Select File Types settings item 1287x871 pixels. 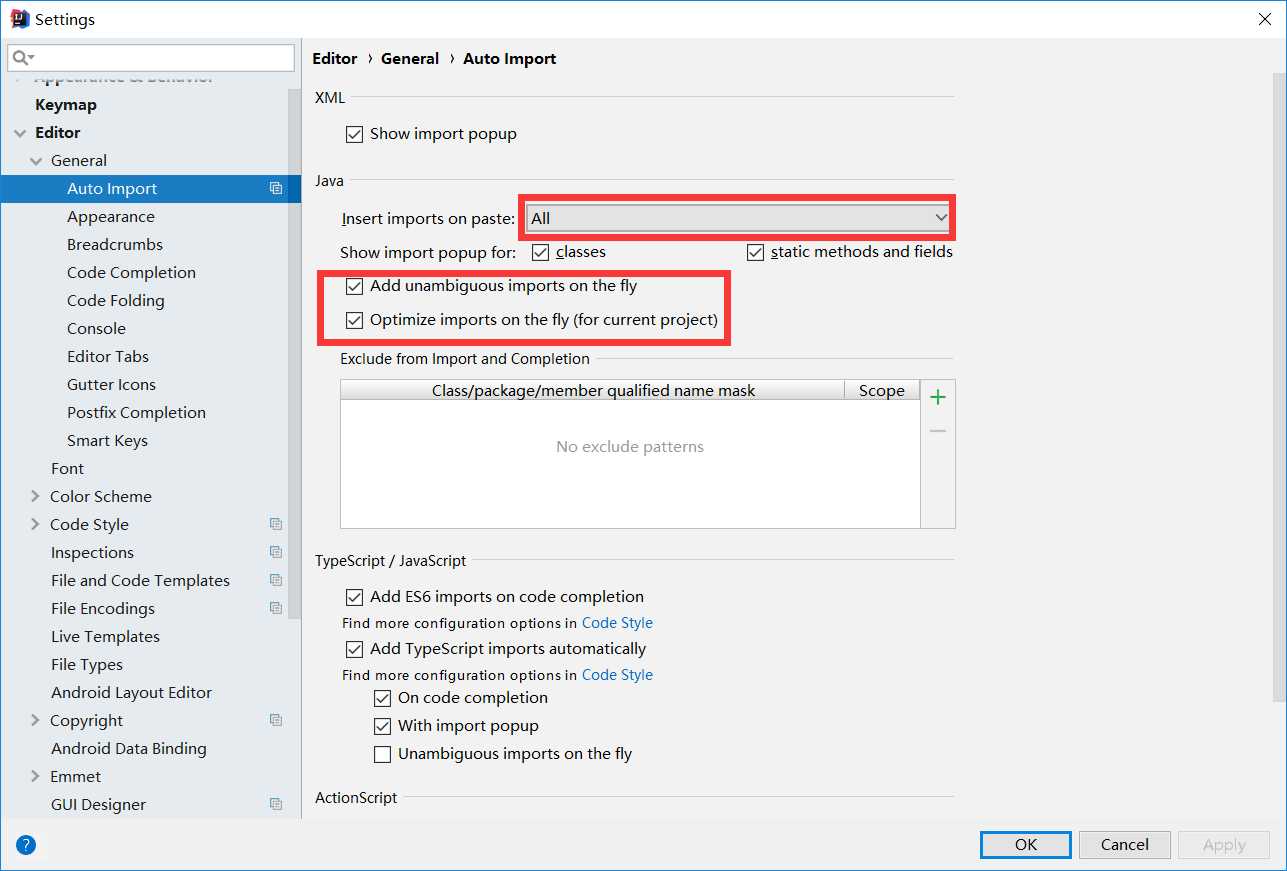[87, 664]
